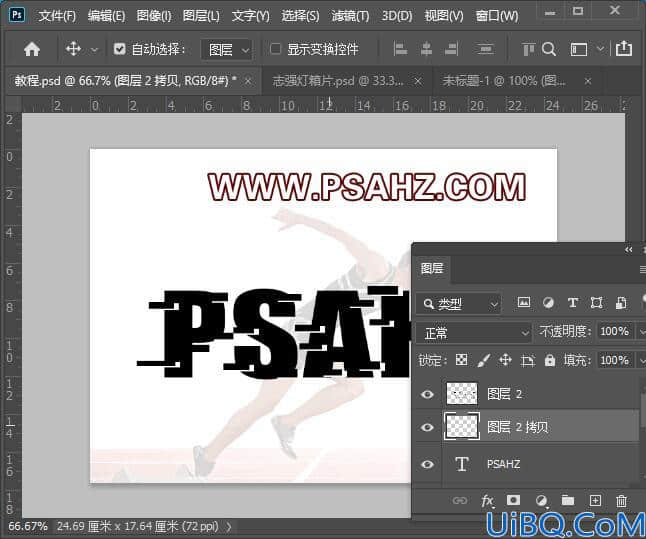Click the workspace layout icon
This screenshot has height=539, width=646.
(579, 49)
